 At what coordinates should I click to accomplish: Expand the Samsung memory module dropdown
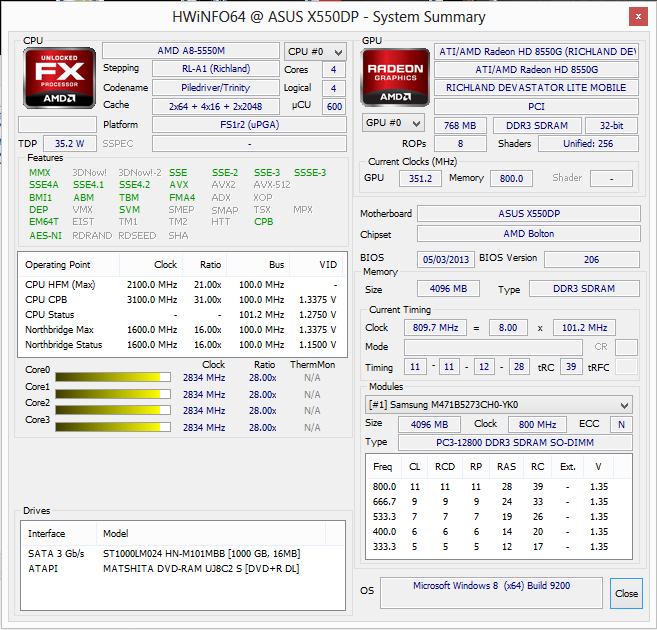(x=499, y=405)
